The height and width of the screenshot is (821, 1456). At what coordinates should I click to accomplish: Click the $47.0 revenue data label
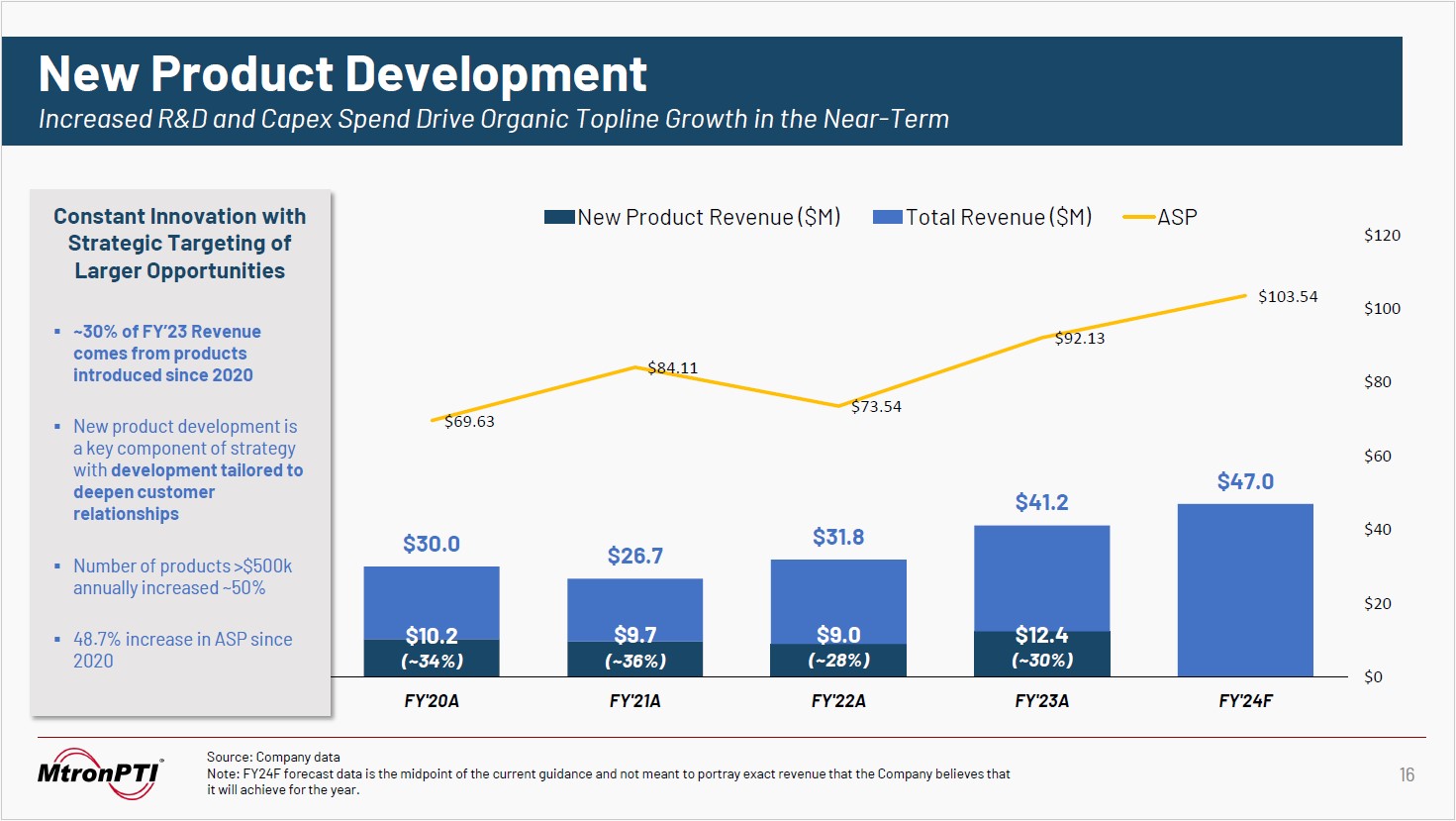[x=1245, y=481]
